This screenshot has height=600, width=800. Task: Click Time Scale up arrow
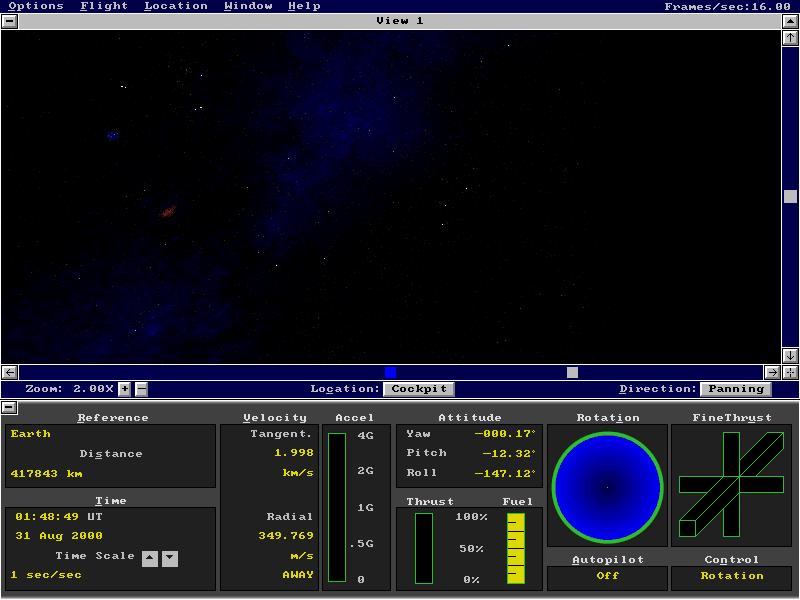(149, 558)
